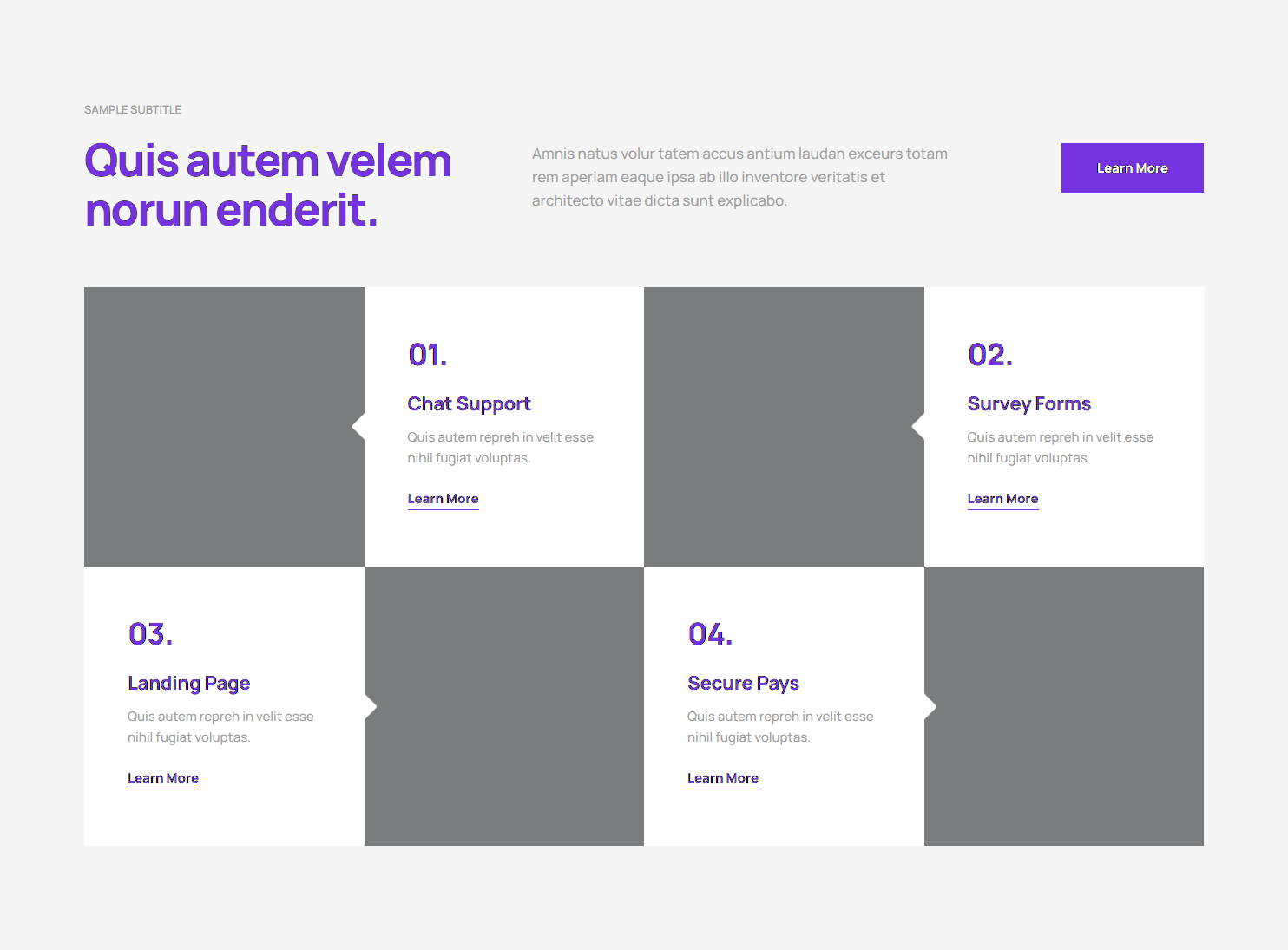Select the 04. number label
This screenshot has width=1288, height=950.
(x=710, y=634)
